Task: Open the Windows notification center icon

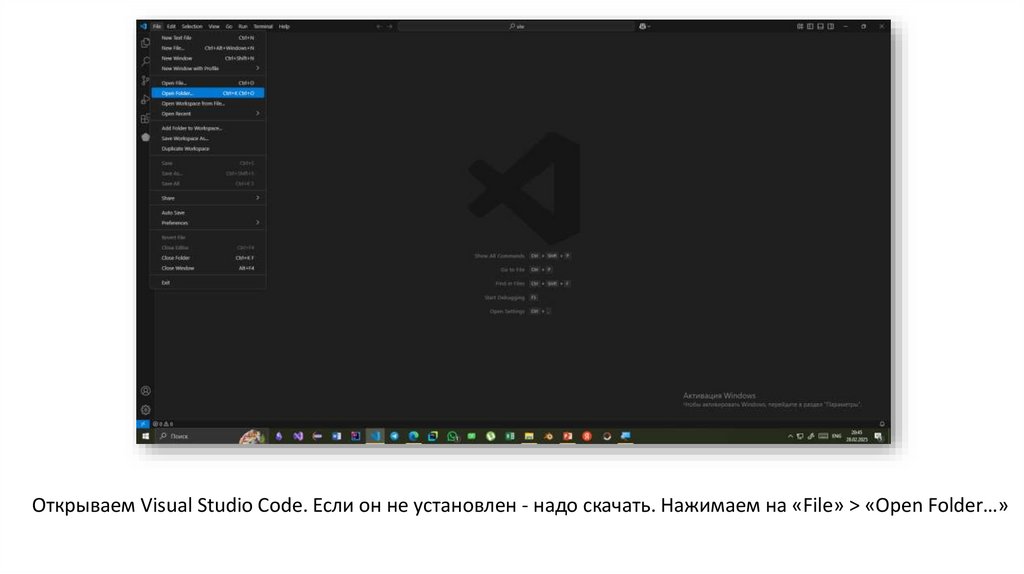Action: point(878,436)
